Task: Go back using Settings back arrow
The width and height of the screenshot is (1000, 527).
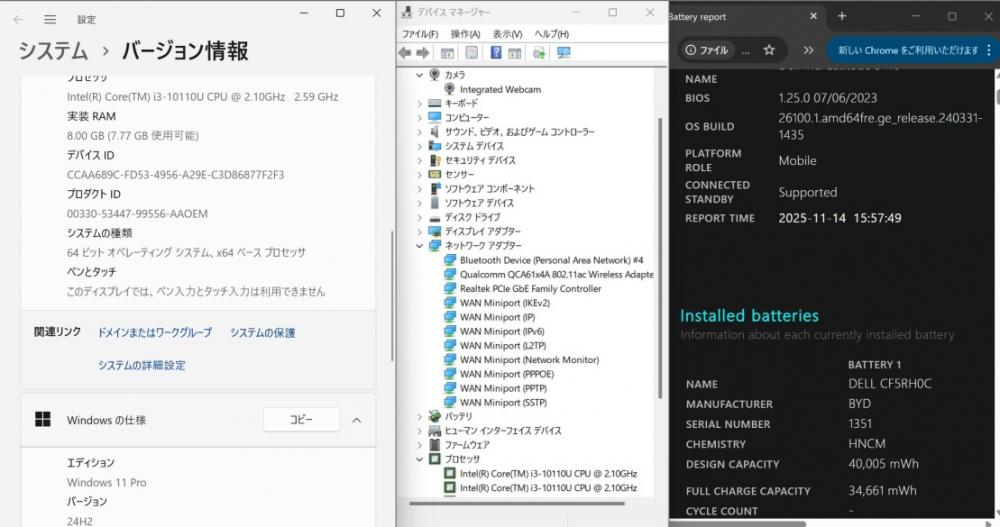Action: click(x=18, y=19)
